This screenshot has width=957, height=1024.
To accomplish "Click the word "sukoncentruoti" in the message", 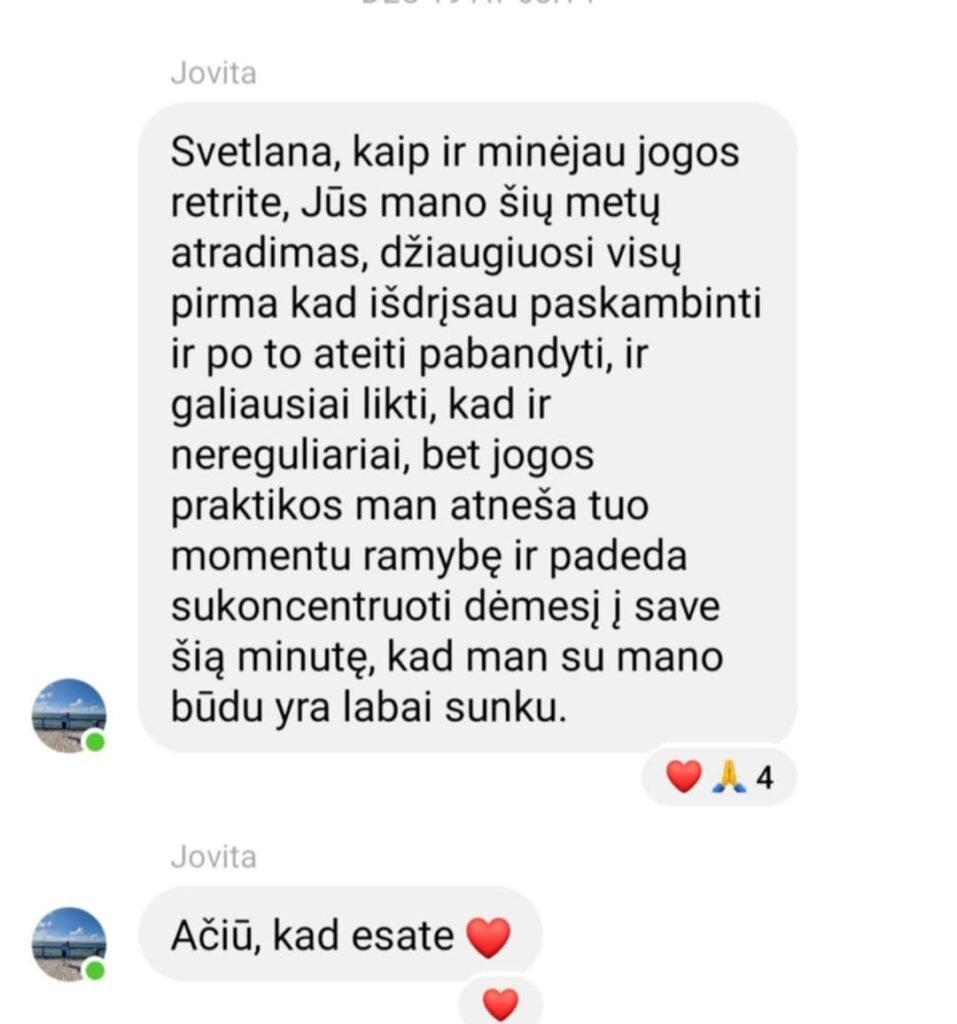I will coord(311,607).
